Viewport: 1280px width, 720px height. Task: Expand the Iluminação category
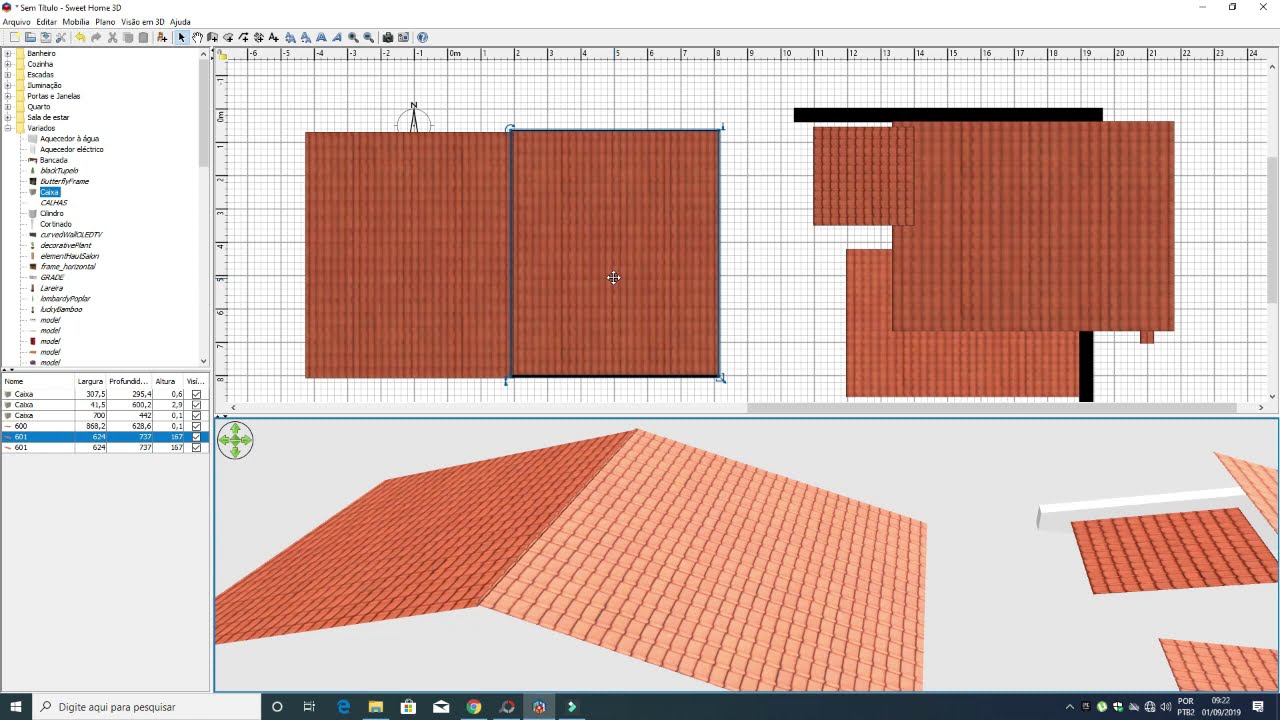[x=8, y=85]
